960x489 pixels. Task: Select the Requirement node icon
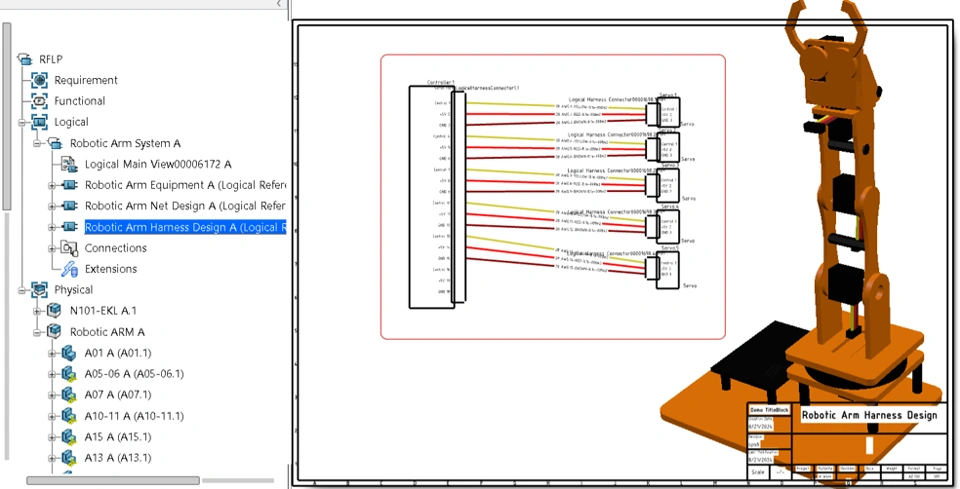(x=39, y=80)
